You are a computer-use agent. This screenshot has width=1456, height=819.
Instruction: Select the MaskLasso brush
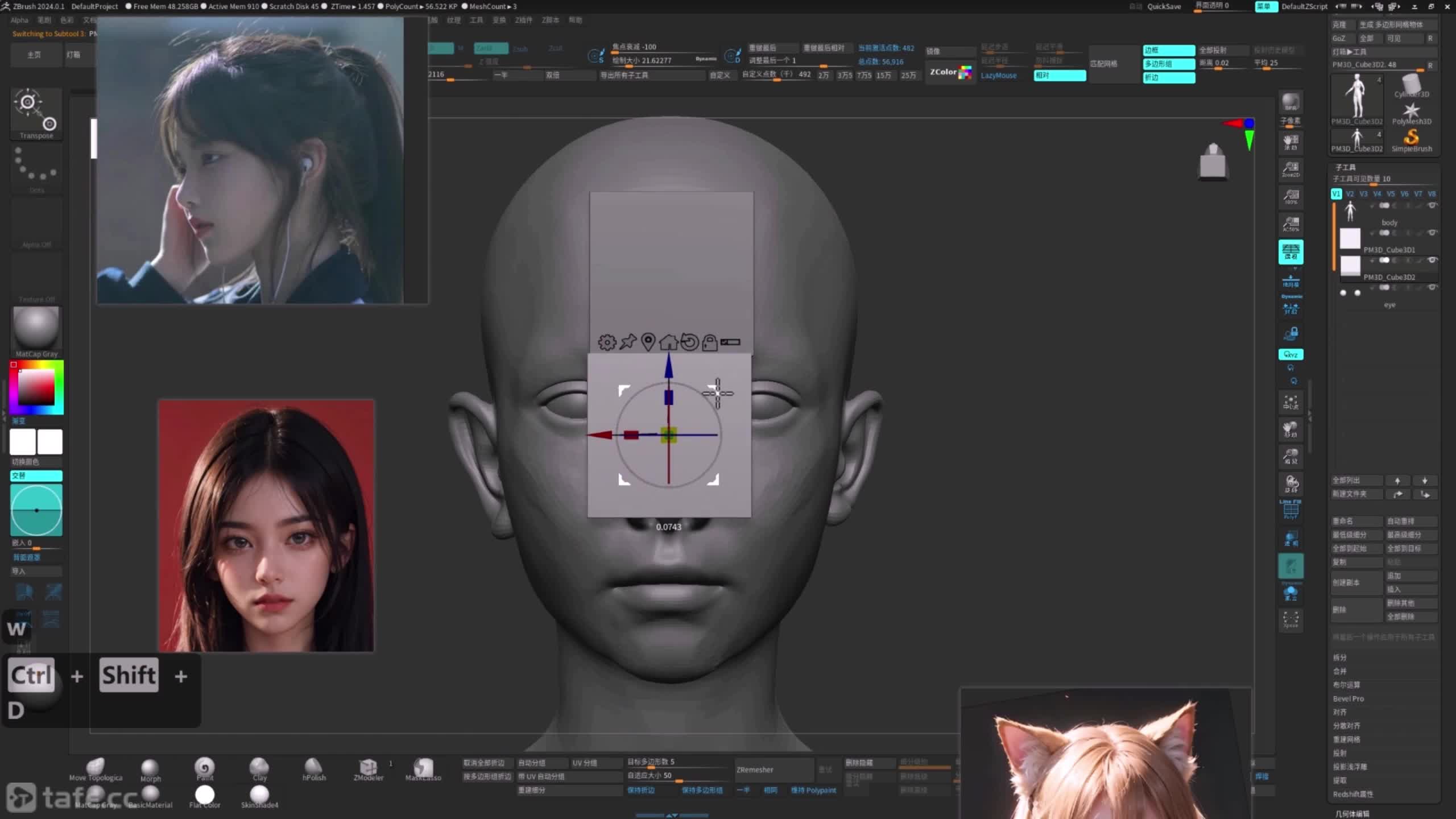tap(423, 769)
